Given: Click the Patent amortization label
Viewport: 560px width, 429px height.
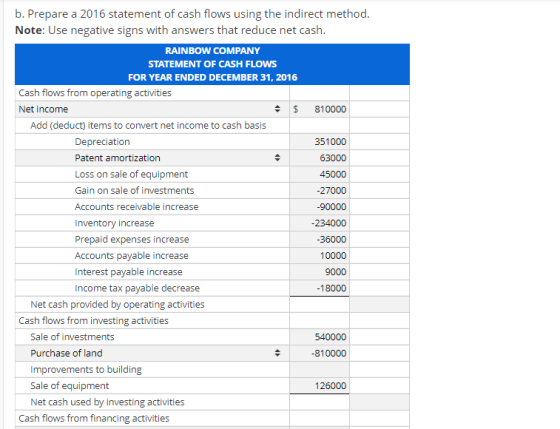Looking at the screenshot, I should click(118, 158).
